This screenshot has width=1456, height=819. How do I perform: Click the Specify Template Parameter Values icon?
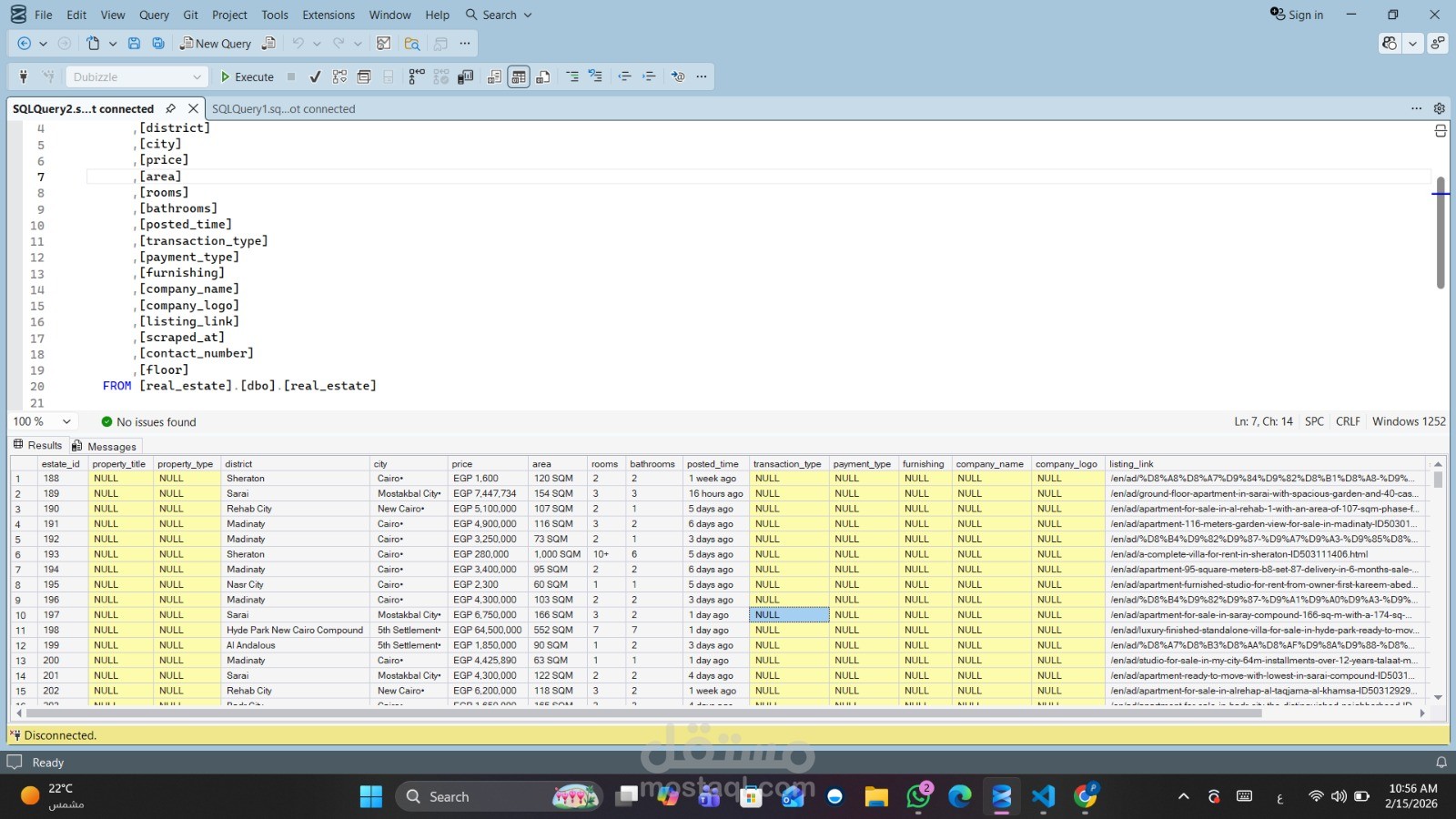click(x=678, y=77)
